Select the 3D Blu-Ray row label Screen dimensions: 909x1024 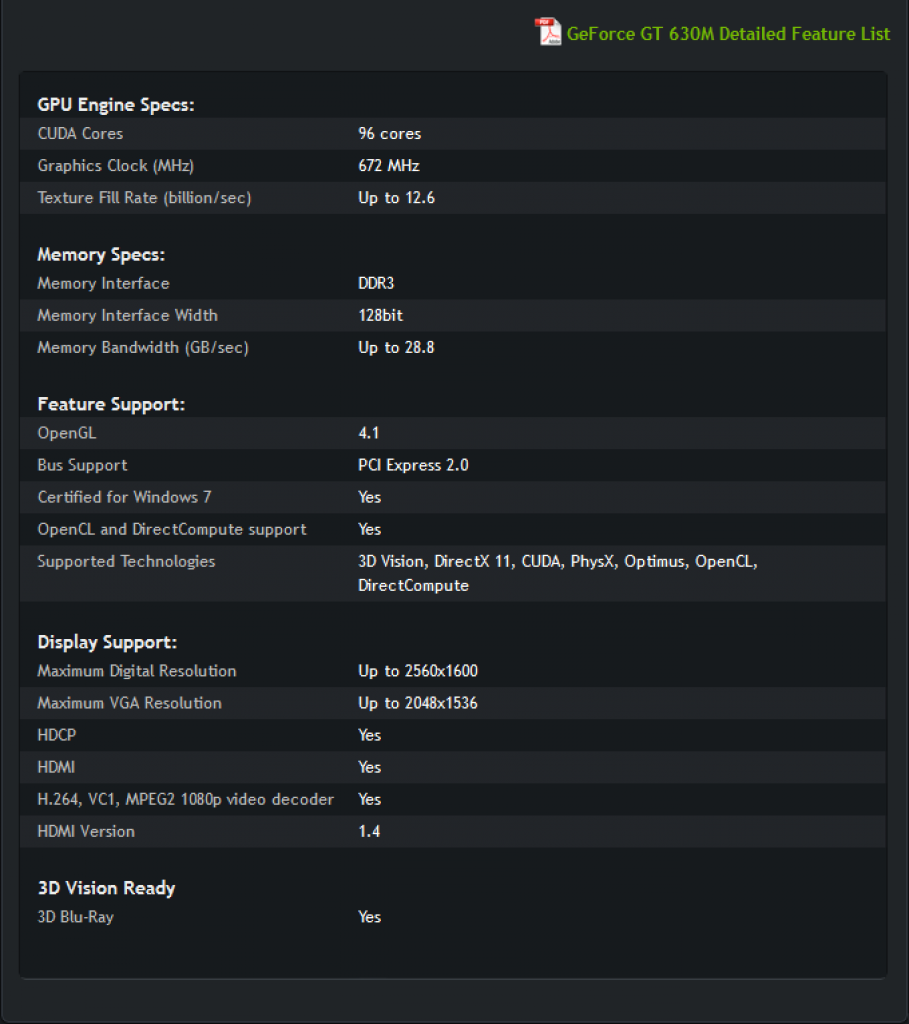click(76, 917)
